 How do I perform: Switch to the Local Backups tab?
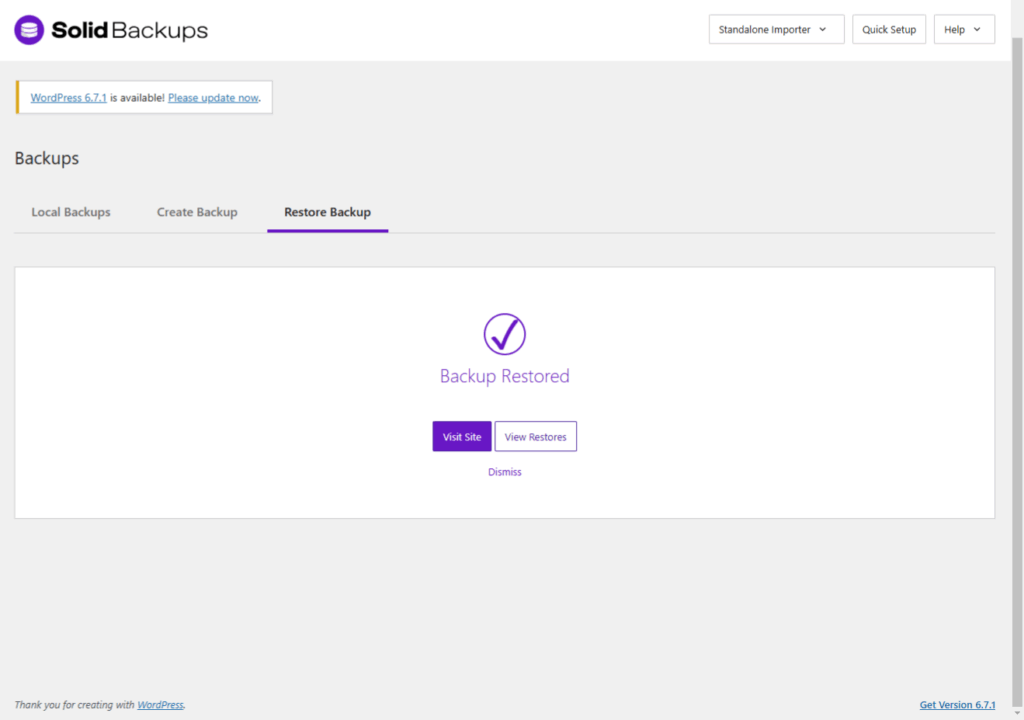(x=71, y=212)
